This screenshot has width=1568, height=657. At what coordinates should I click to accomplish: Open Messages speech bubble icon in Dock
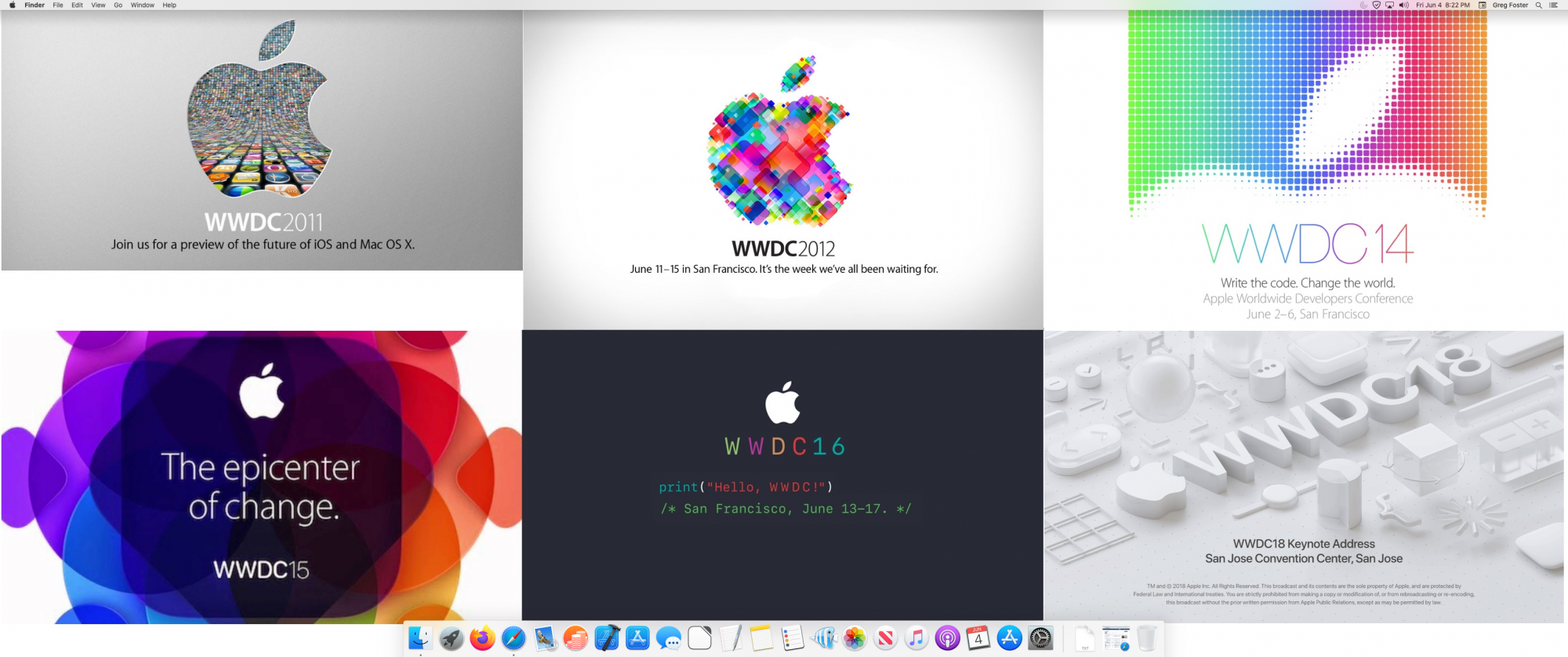pos(669,638)
